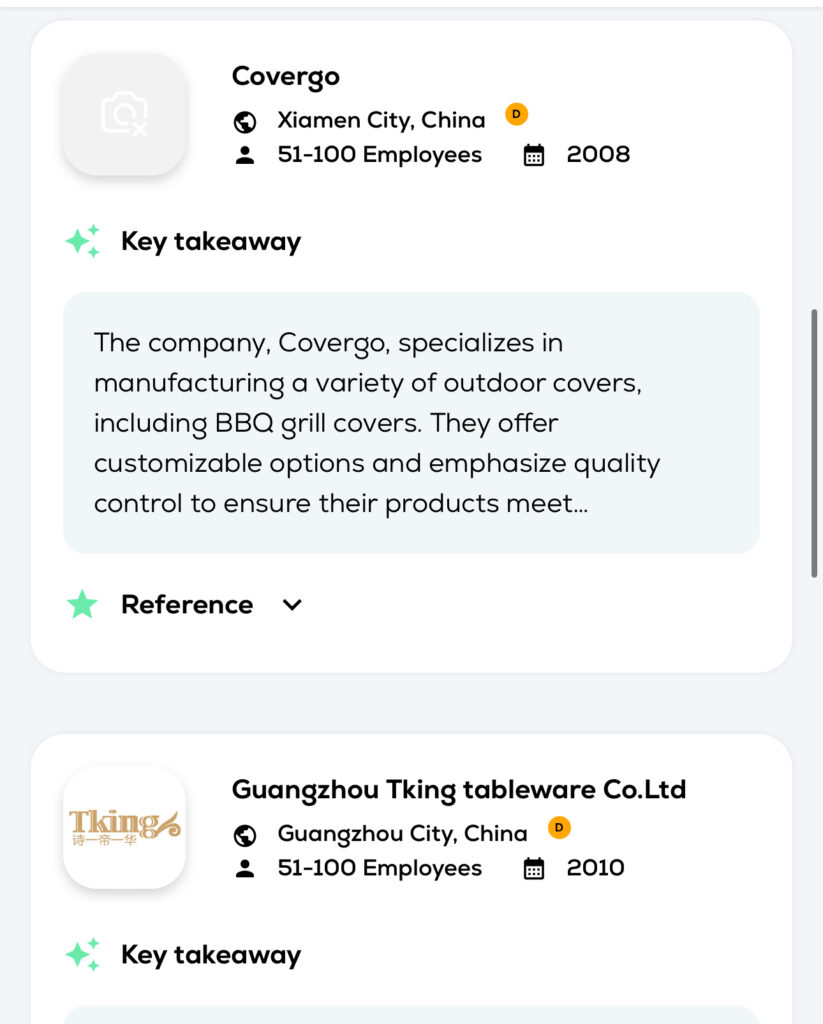Image resolution: width=823 pixels, height=1024 pixels.
Task: Click the orange D badge next to Xiamen City
Action: 516,114
